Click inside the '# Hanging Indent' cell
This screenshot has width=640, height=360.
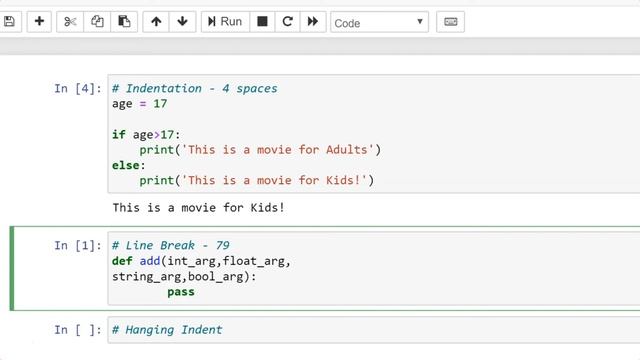(x=373, y=330)
